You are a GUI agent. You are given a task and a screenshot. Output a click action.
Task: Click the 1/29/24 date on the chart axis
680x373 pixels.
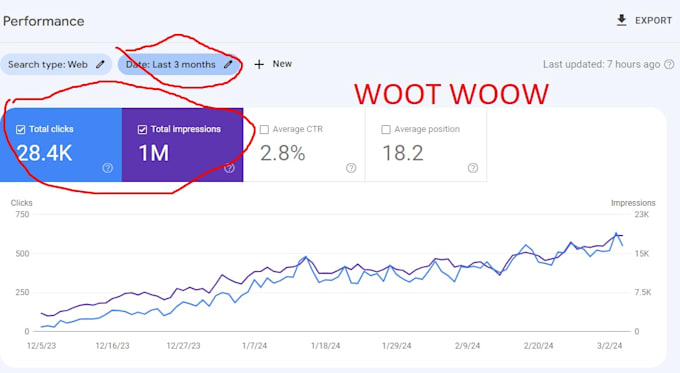tap(396, 346)
